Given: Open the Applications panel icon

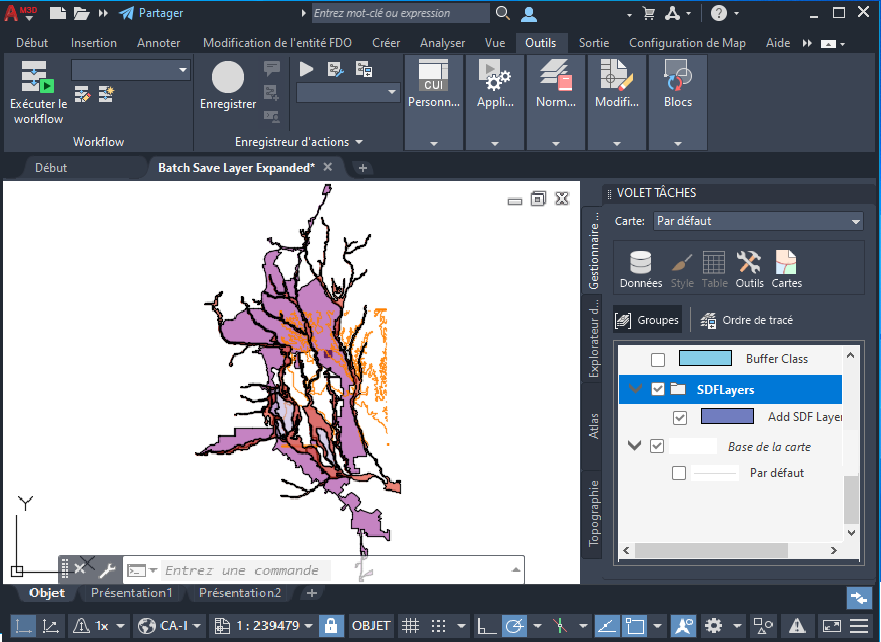Looking at the screenshot, I should (494, 76).
